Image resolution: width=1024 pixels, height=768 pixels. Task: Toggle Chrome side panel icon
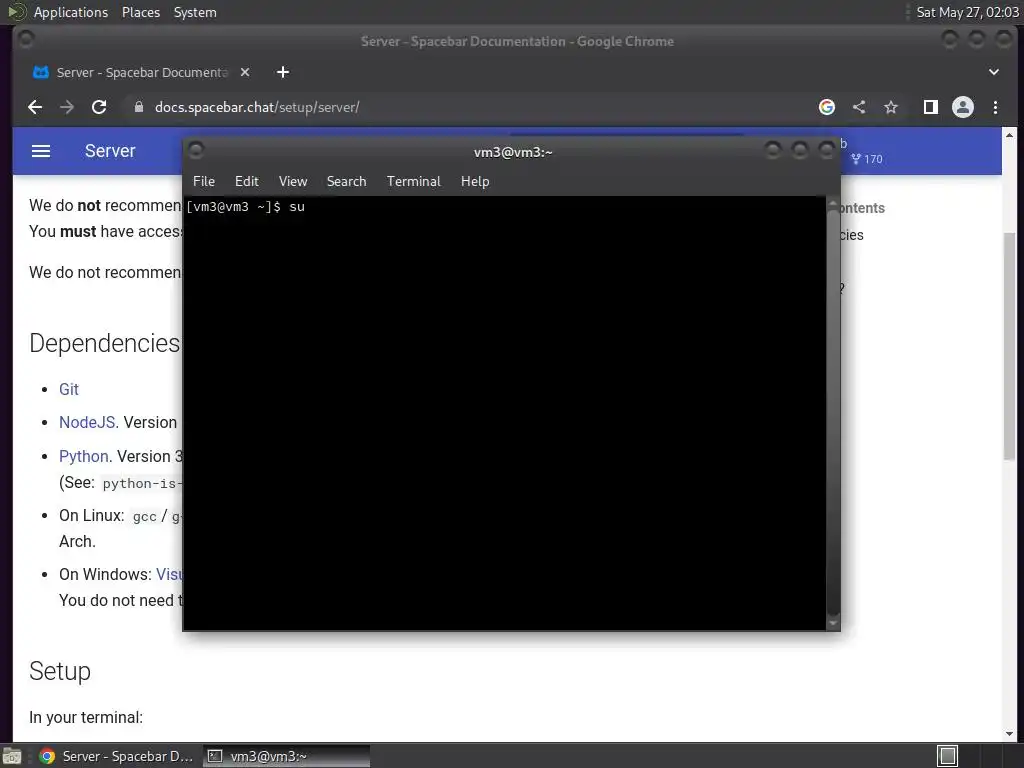pos(931,107)
